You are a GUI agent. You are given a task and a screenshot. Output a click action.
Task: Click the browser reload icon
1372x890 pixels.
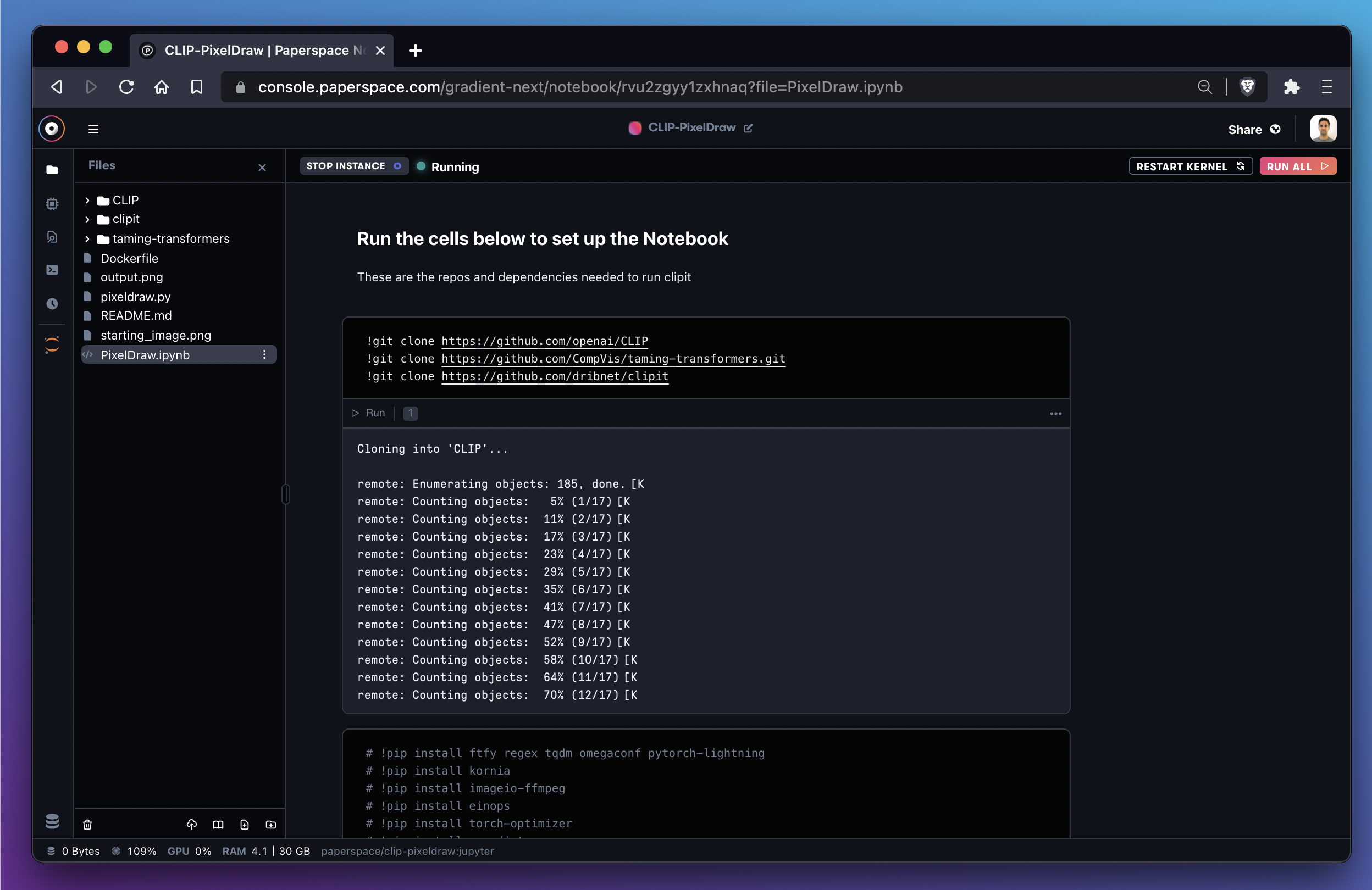click(127, 87)
